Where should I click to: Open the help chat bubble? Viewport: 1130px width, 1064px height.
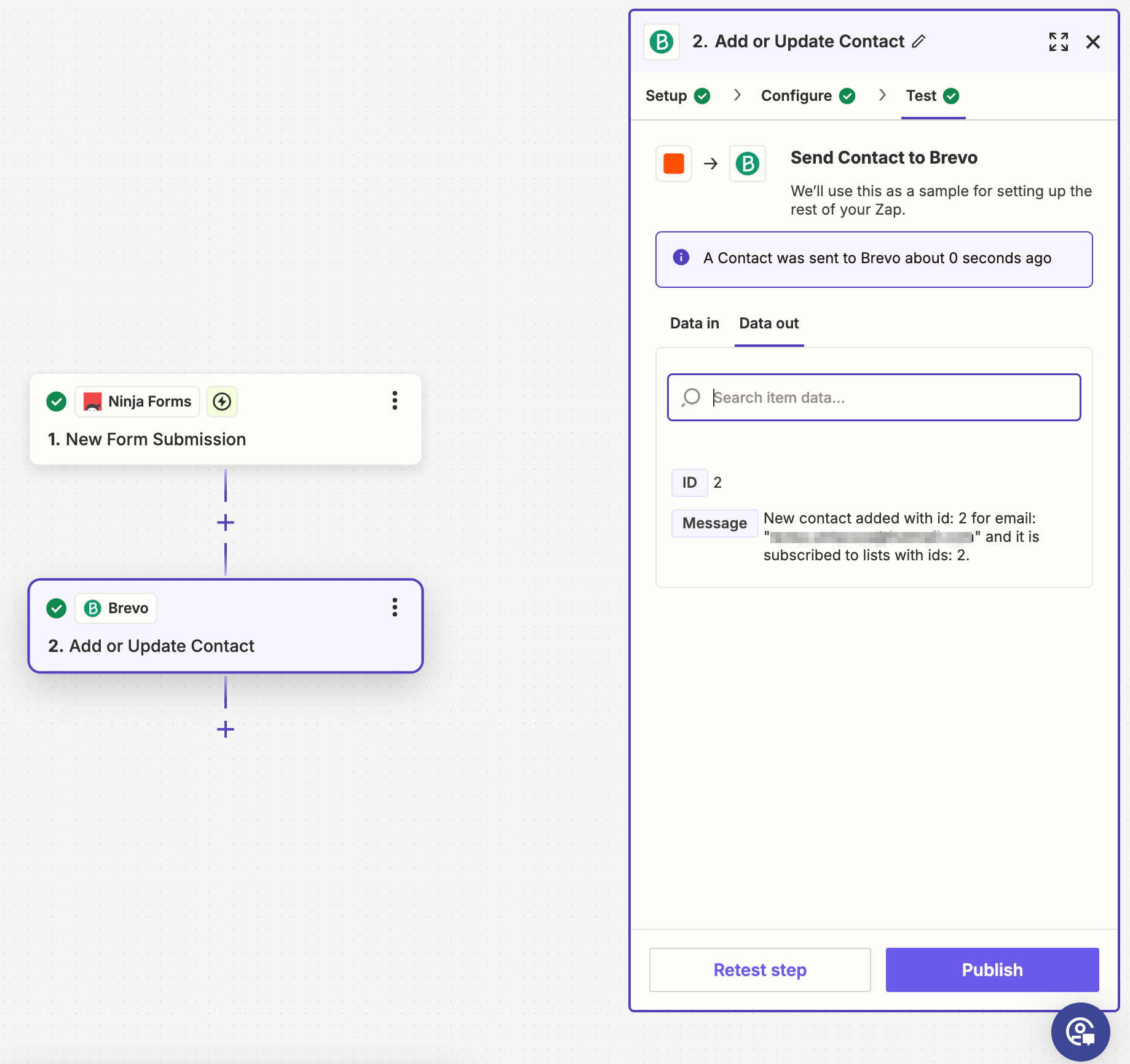coord(1080,1031)
